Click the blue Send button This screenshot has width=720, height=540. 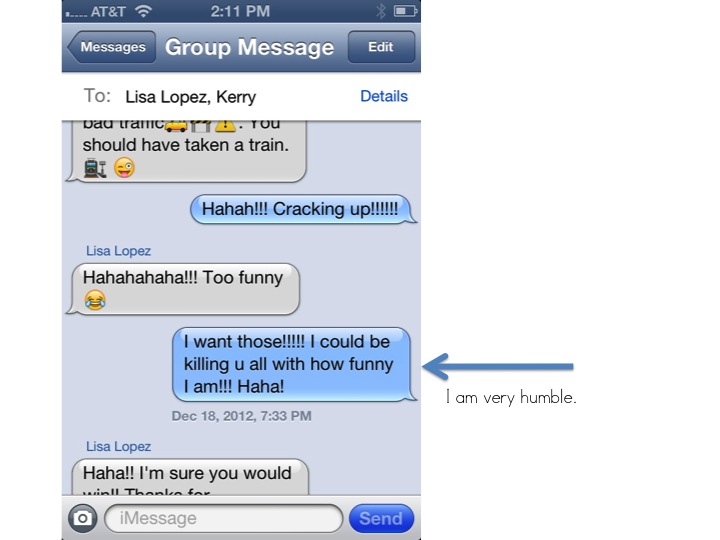381,518
